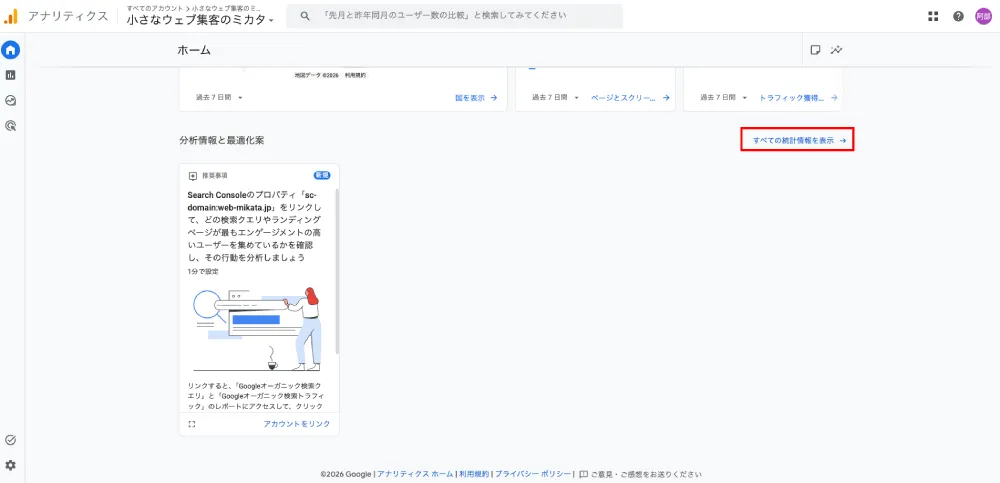Open the purple account avatar
The image size is (1000, 483).
point(983,17)
